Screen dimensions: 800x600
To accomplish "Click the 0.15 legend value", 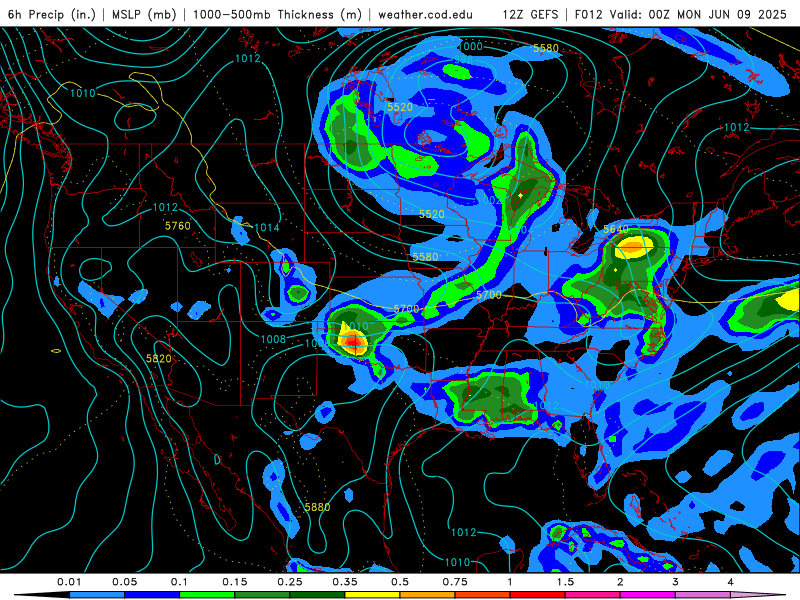I will pyautogui.click(x=235, y=582).
